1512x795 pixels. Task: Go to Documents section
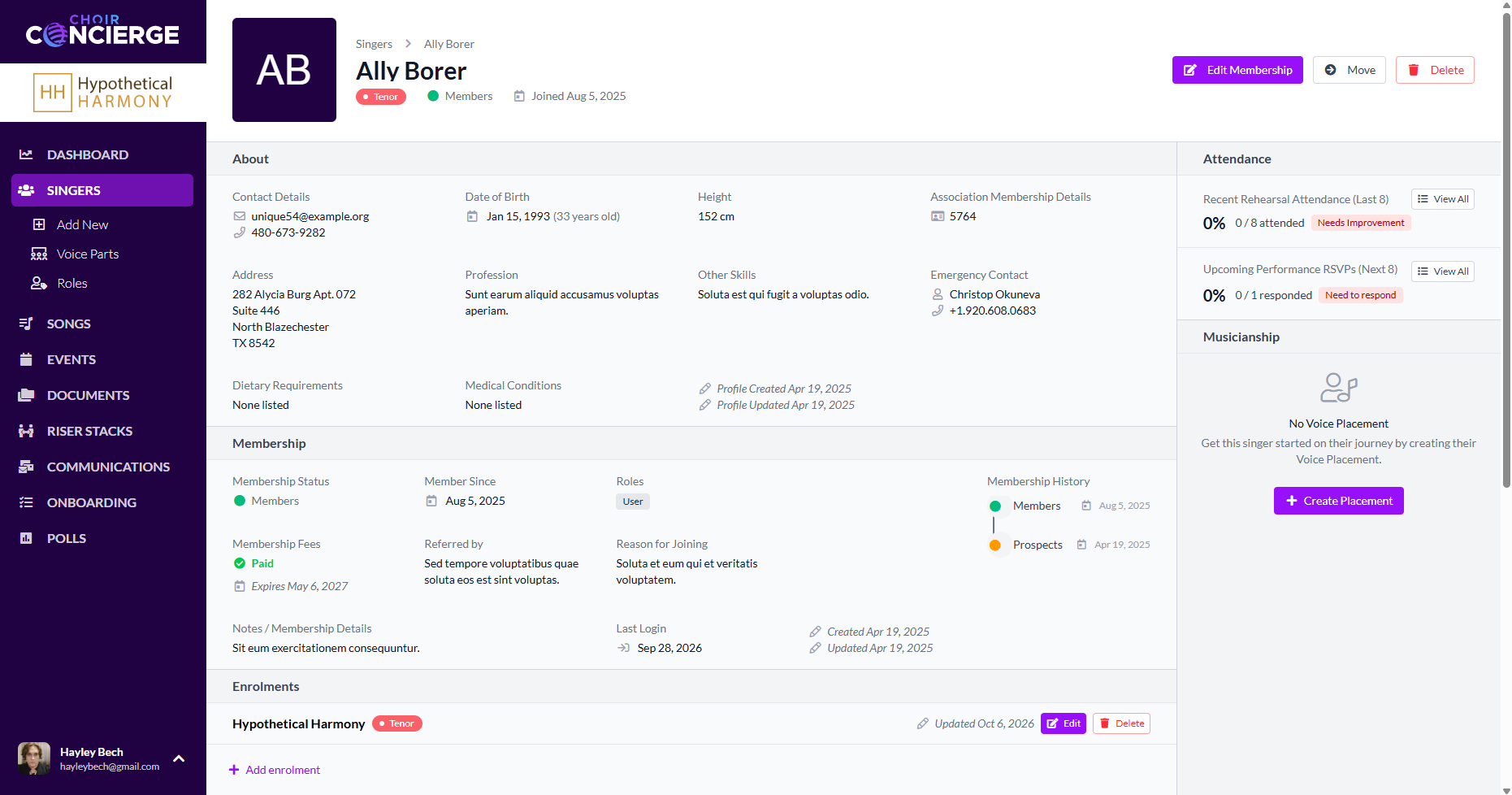102,395
